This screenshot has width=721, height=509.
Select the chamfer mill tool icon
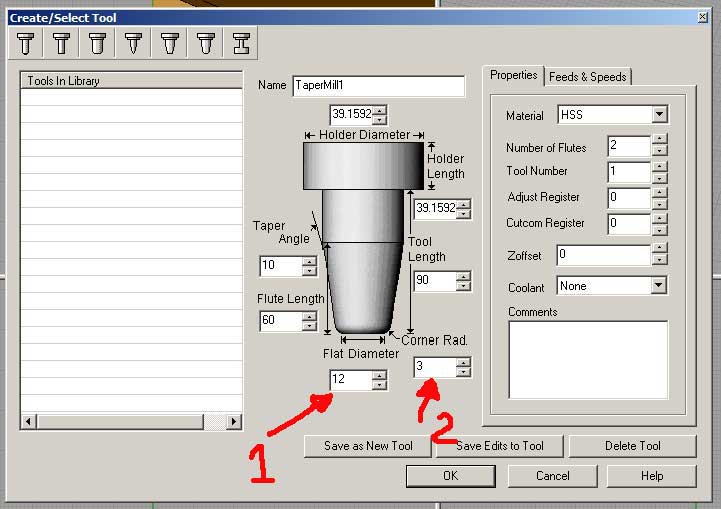170,43
